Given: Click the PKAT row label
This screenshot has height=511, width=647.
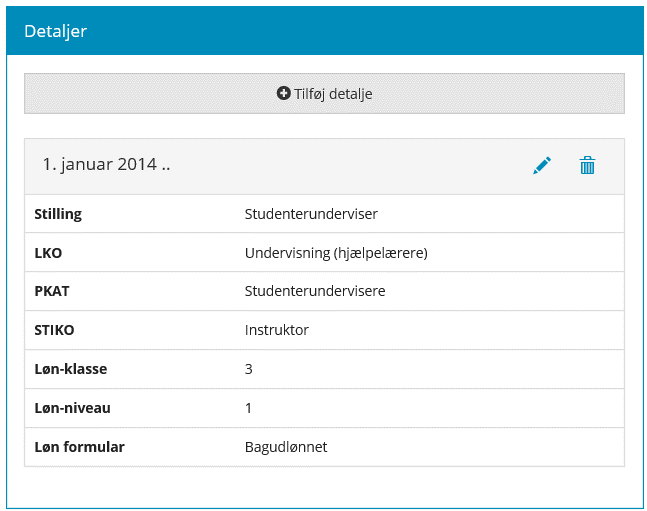Looking at the screenshot, I should click(x=52, y=291).
